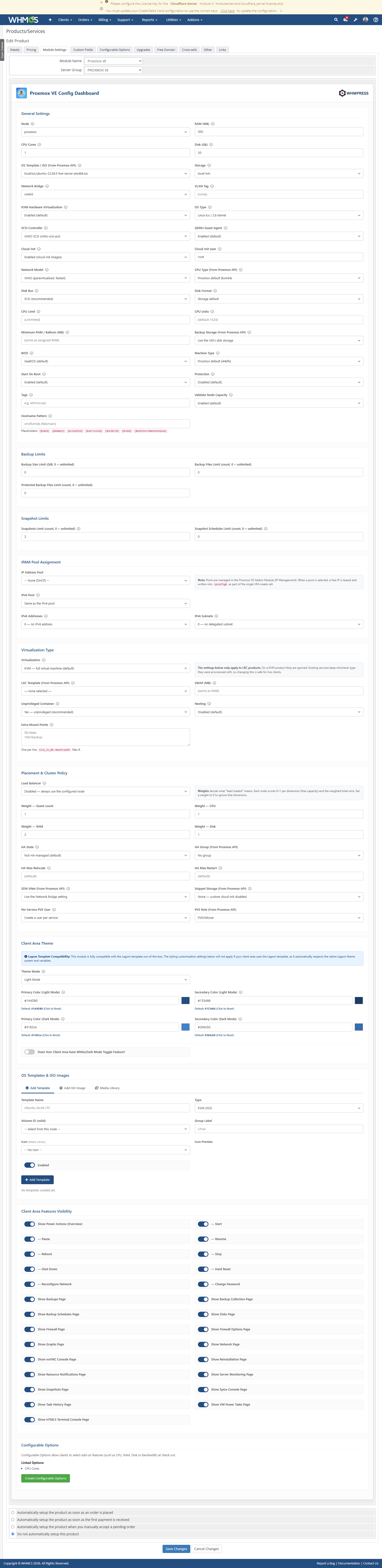Open the Module Name dropdown
Image resolution: width=382 pixels, height=1568 pixels.
tap(113, 61)
